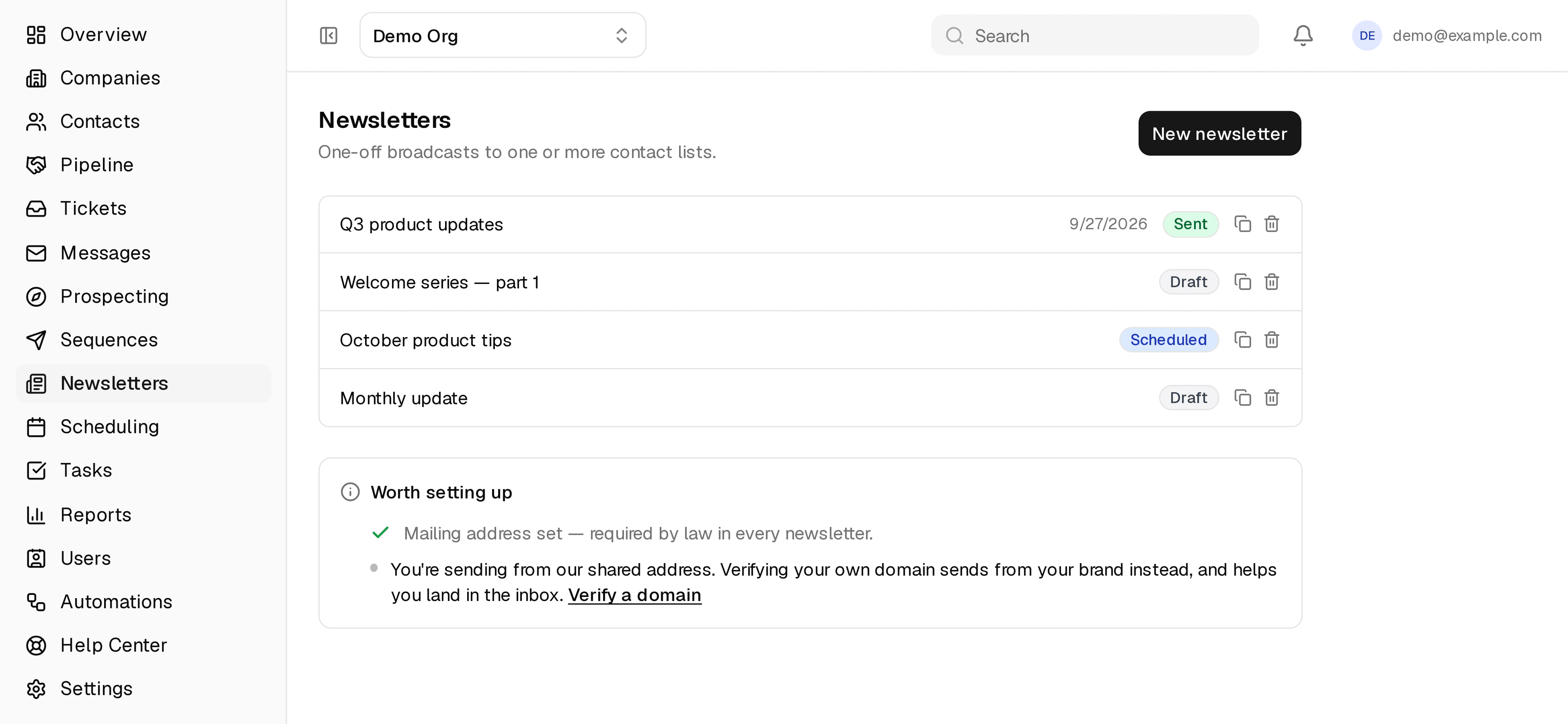
Task: Open Settings in the sidebar
Action: 143,689
